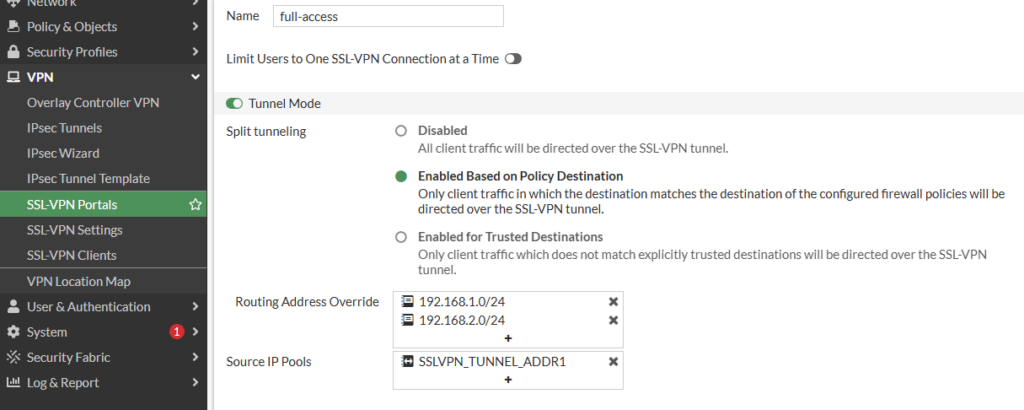
Task: Select the Disabled split tunneling option
Action: (401, 131)
